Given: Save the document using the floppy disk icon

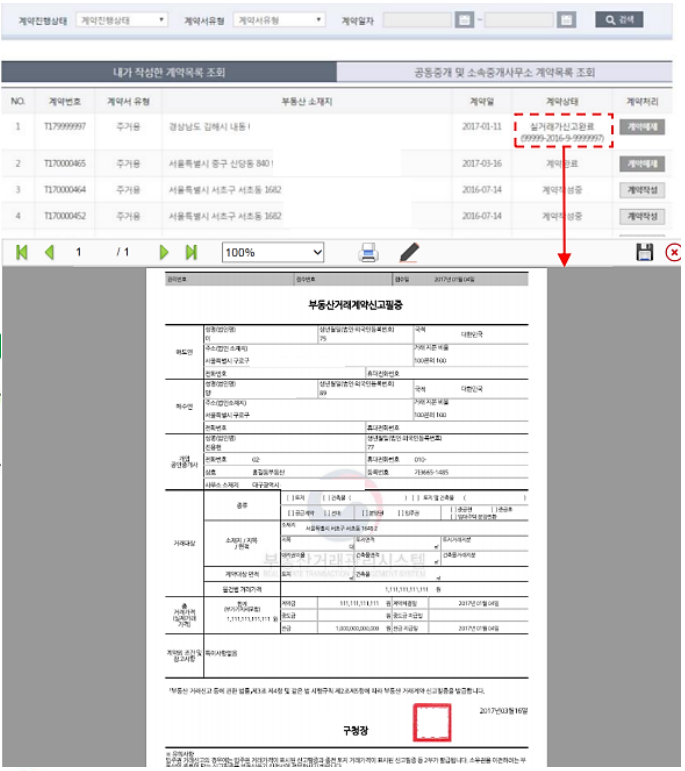Looking at the screenshot, I should coord(644,252).
